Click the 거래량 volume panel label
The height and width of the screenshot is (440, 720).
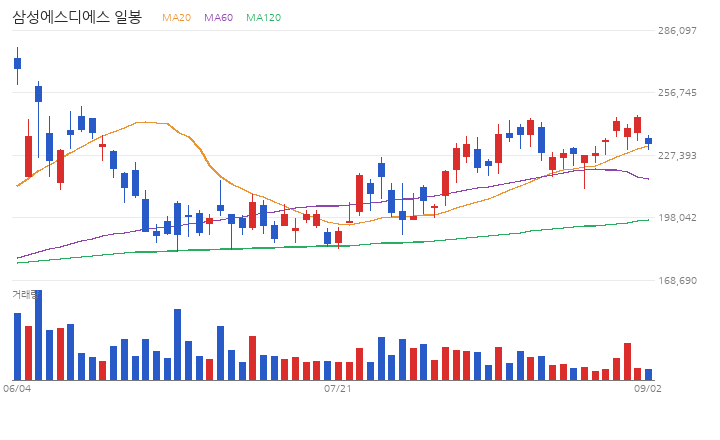click(x=25, y=294)
